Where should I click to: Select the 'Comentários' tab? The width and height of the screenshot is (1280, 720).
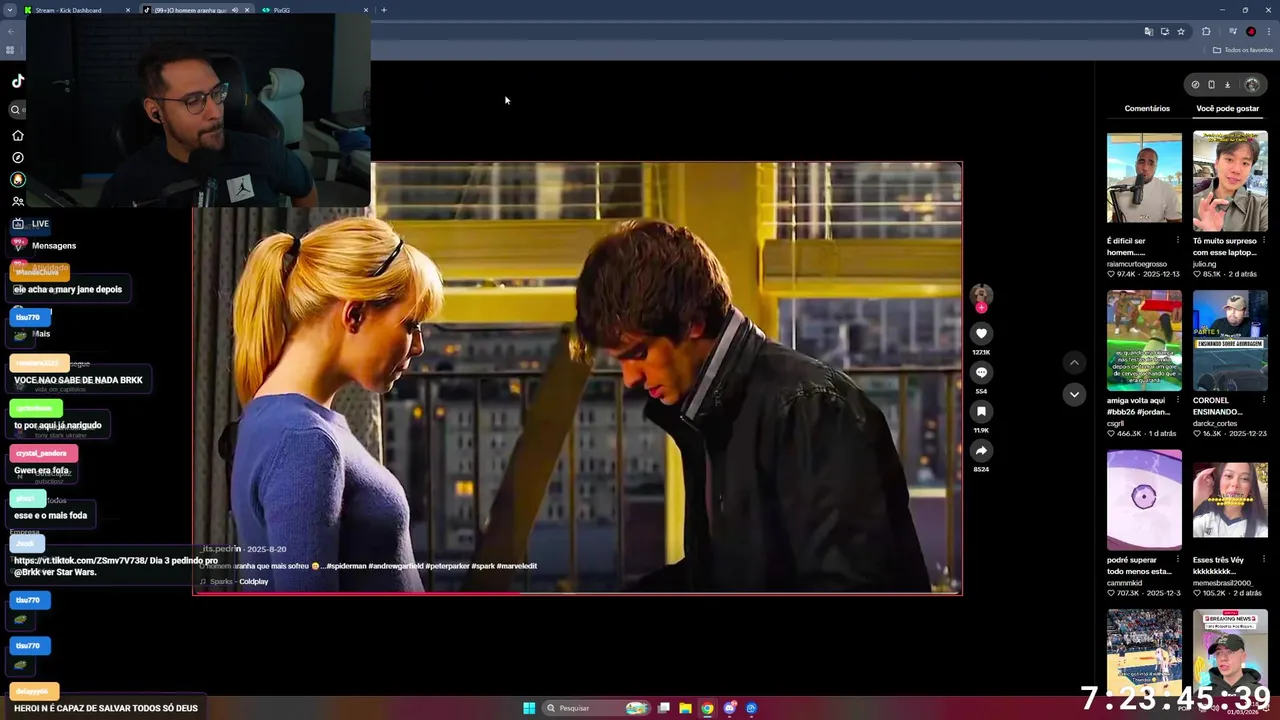point(1147,108)
